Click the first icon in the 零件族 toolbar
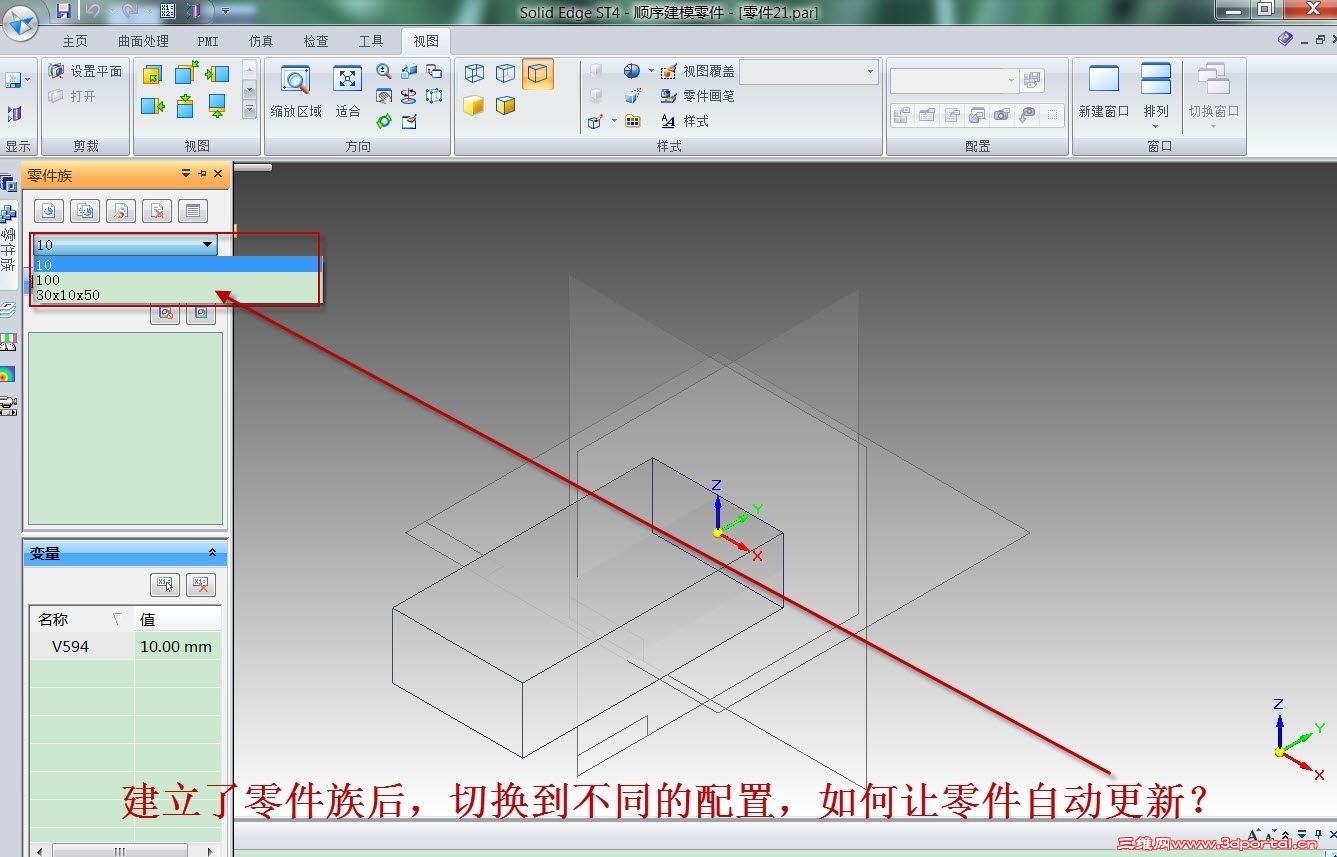1337x857 pixels. click(x=49, y=210)
